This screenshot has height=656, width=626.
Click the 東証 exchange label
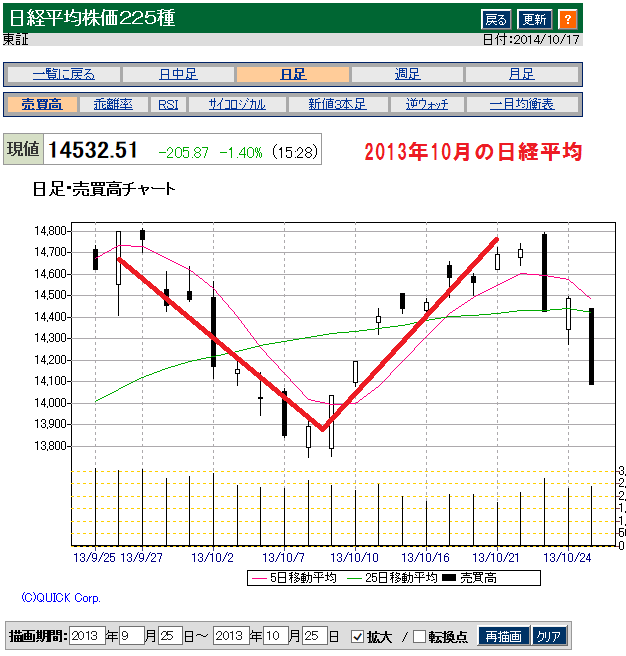pos(15,40)
